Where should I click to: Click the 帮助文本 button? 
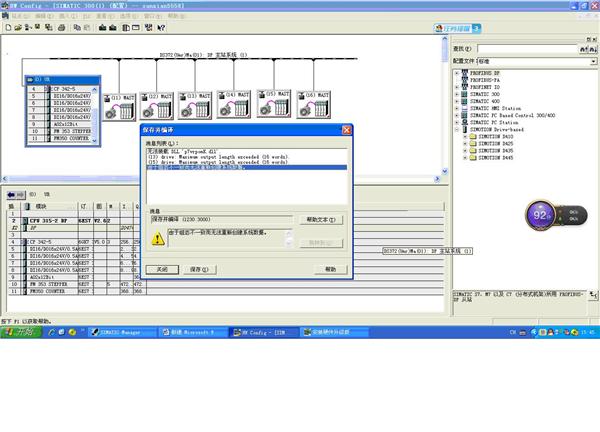pyautogui.click(x=321, y=220)
